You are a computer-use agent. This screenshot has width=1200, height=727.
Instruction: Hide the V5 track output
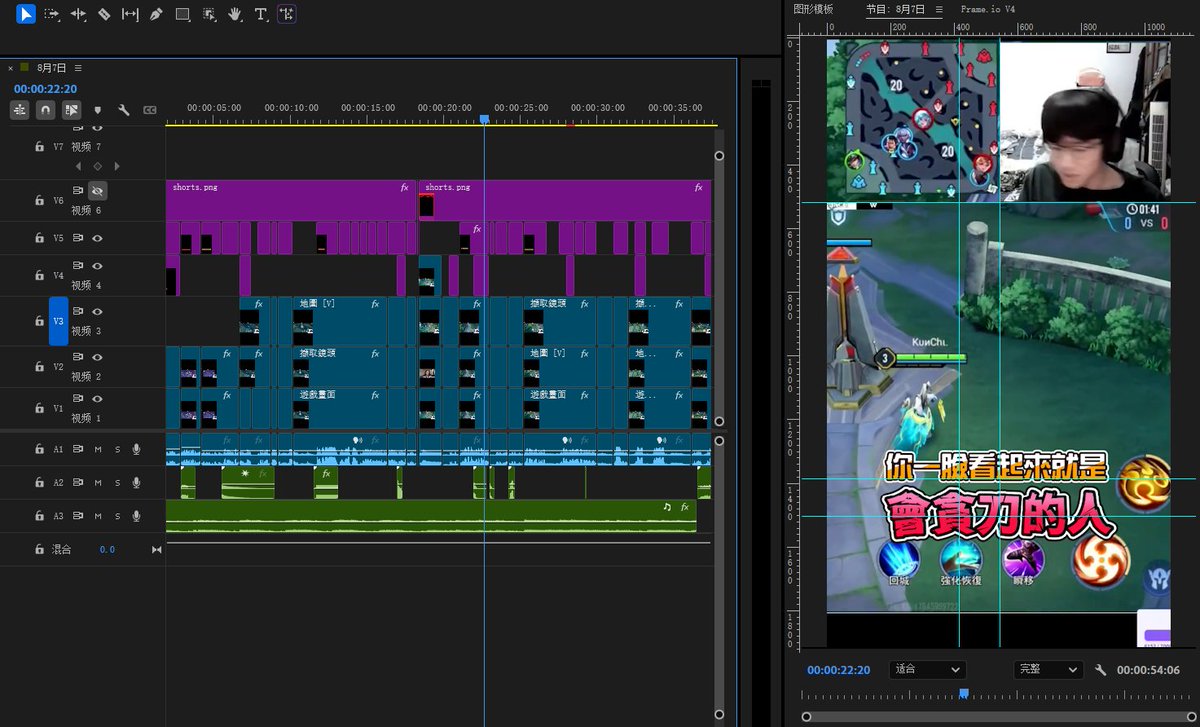(98, 238)
